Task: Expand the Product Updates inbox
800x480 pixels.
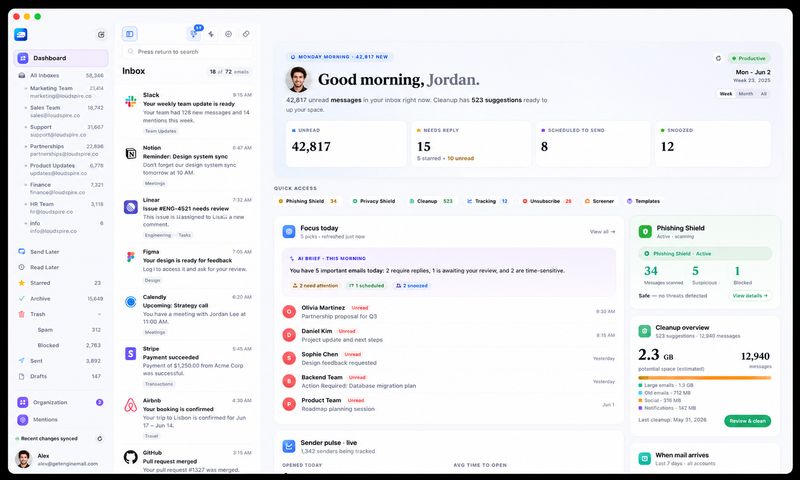Action: (x=25, y=166)
